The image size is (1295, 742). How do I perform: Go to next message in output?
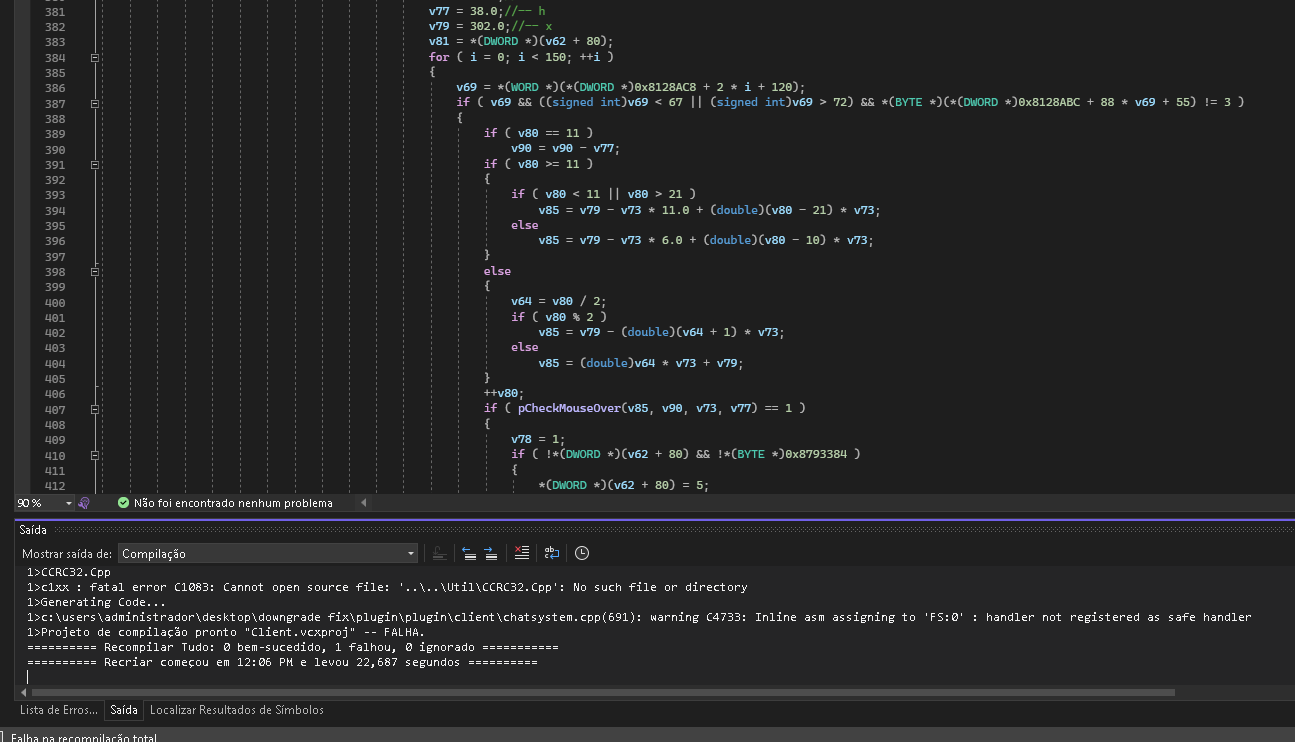click(x=490, y=553)
